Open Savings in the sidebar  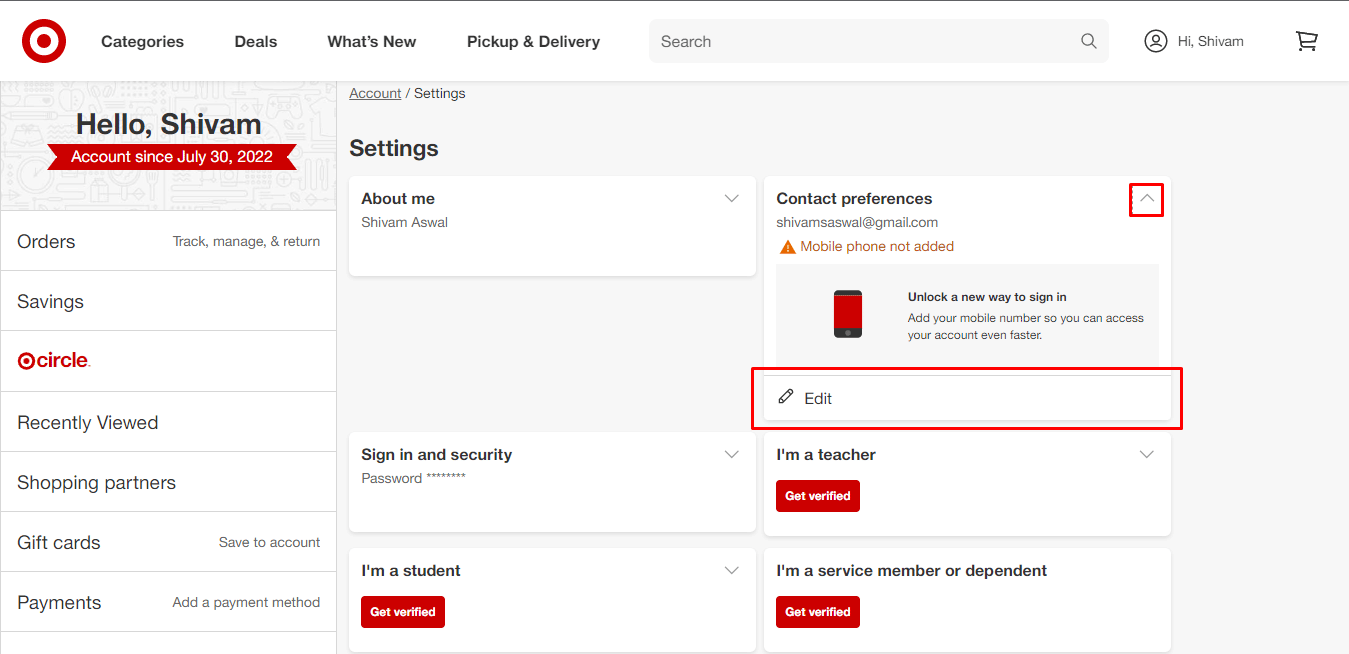pos(168,301)
